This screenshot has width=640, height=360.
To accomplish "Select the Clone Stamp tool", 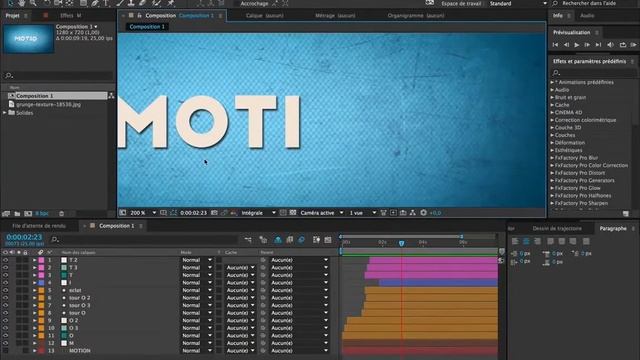I will click(x=131, y=3).
